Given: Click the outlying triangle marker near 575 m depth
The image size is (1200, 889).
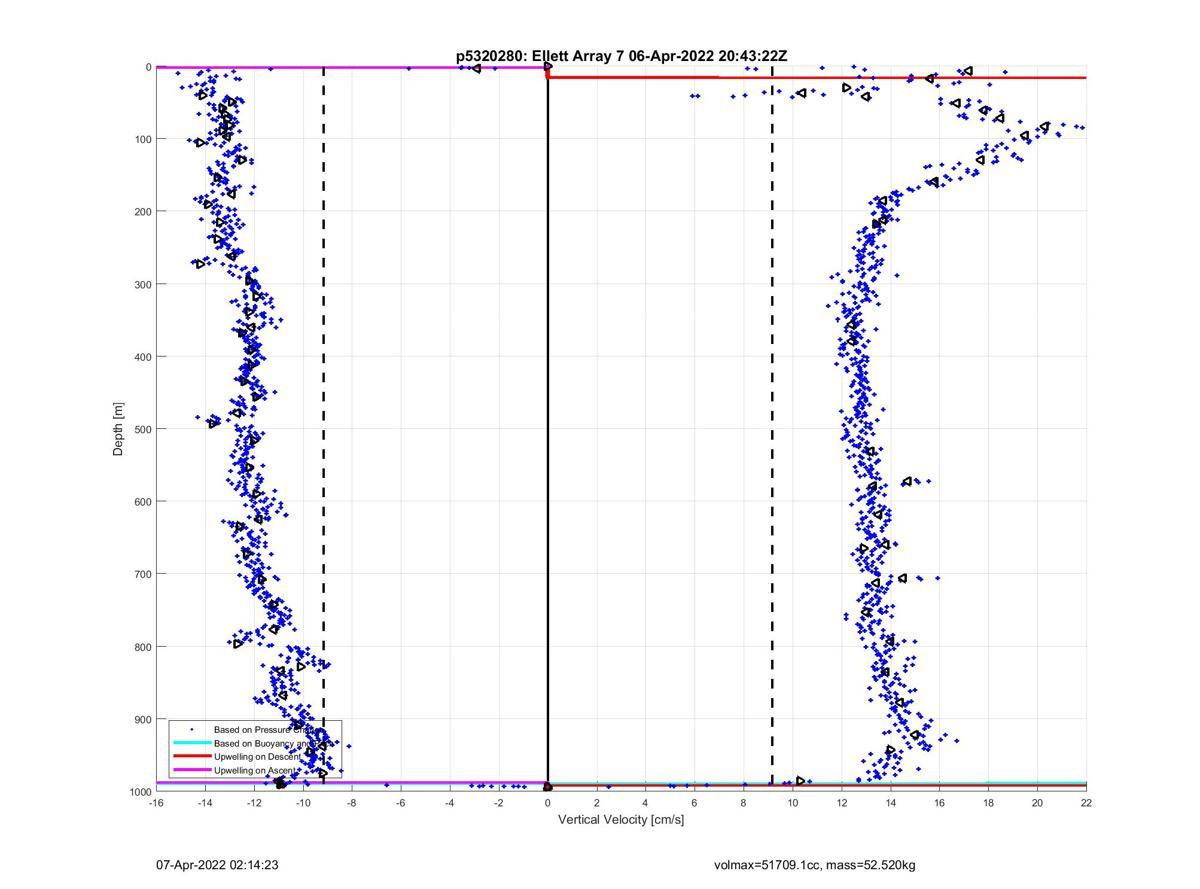Looking at the screenshot, I should point(907,482).
